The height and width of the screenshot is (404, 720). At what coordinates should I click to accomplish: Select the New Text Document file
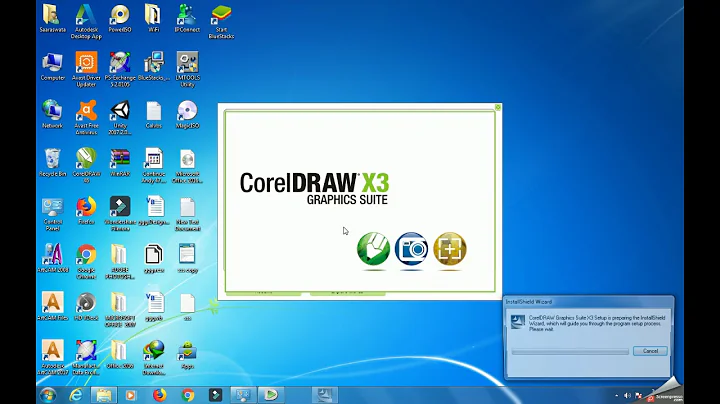click(187, 214)
